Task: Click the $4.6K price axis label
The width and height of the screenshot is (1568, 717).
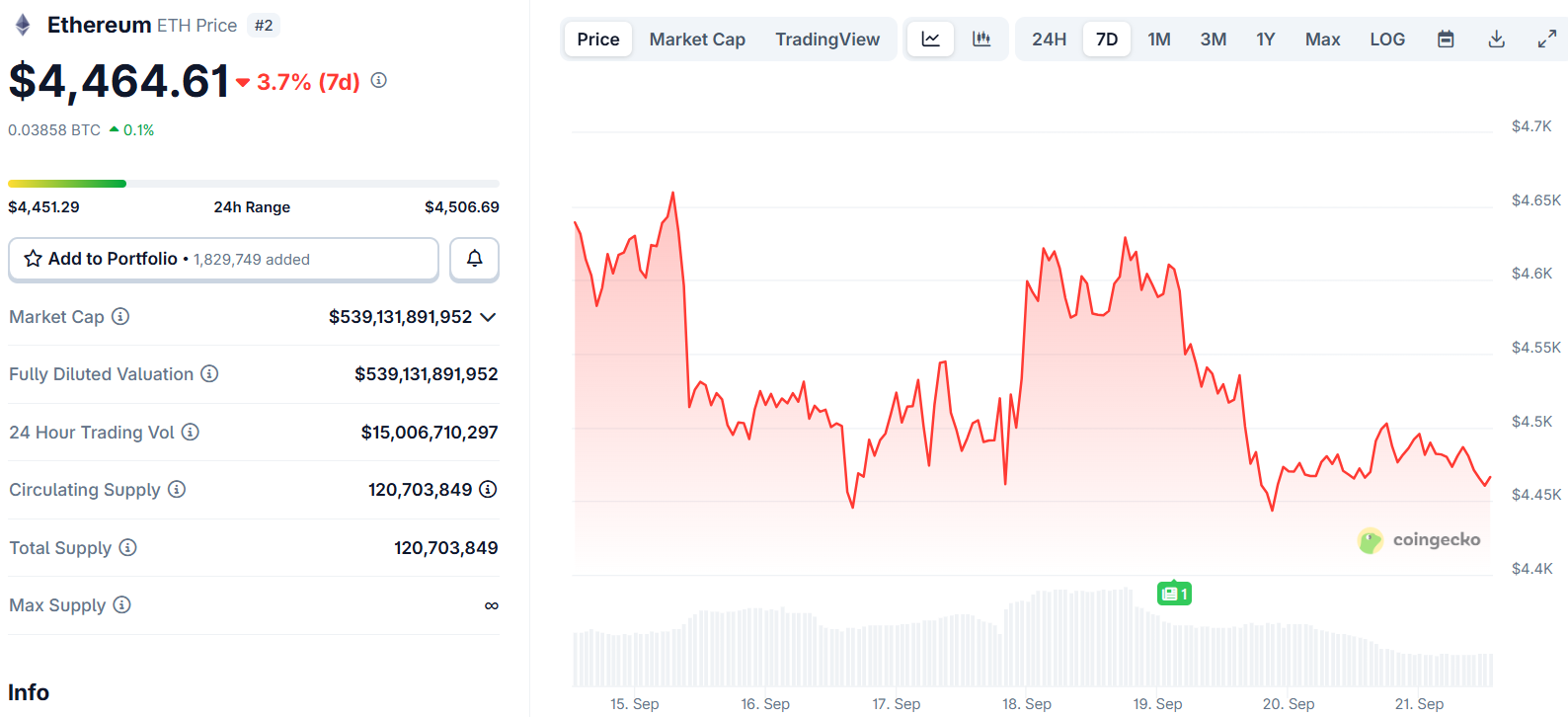Action: [1532, 274]
